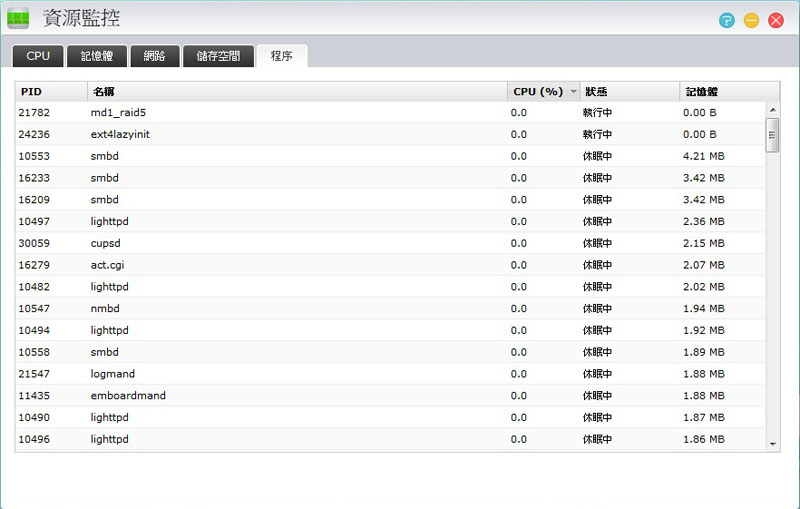Select the ext4lazyinit process row
This screenshot has height=509, width=800.
coord(390,135)
